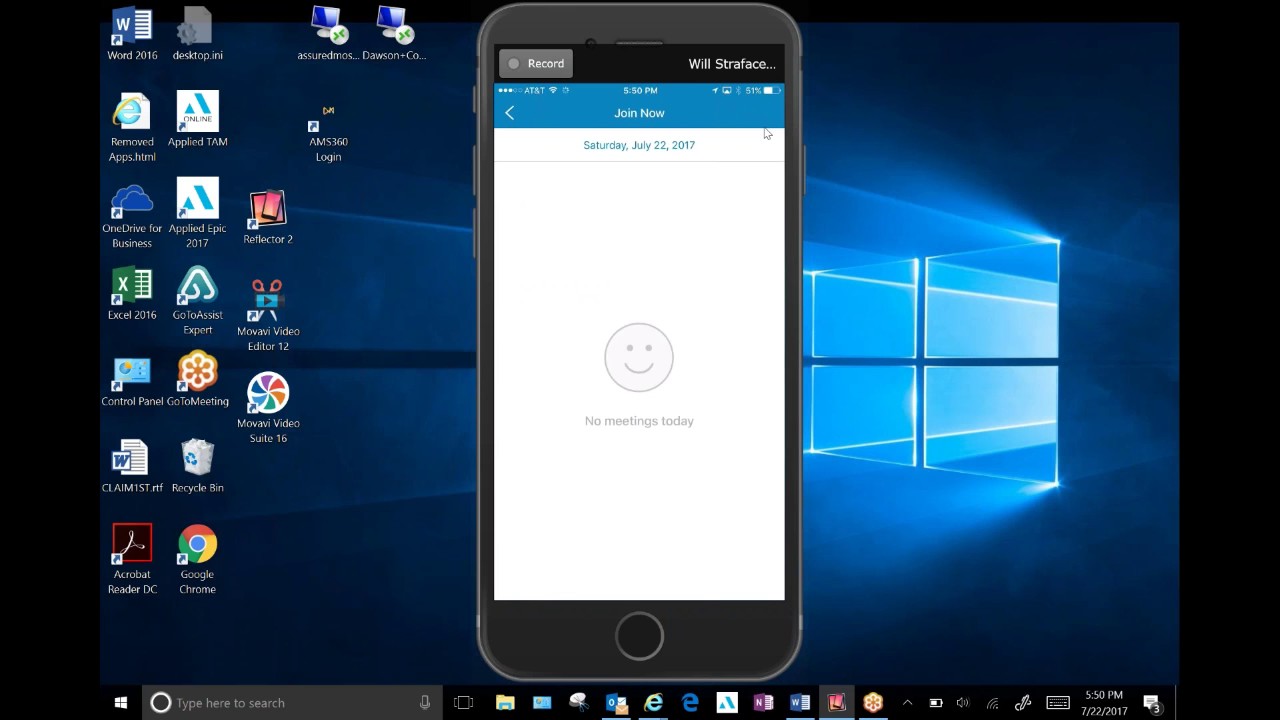
Task: Open Movavi Video Editor 12
Action: pos(268,315)
